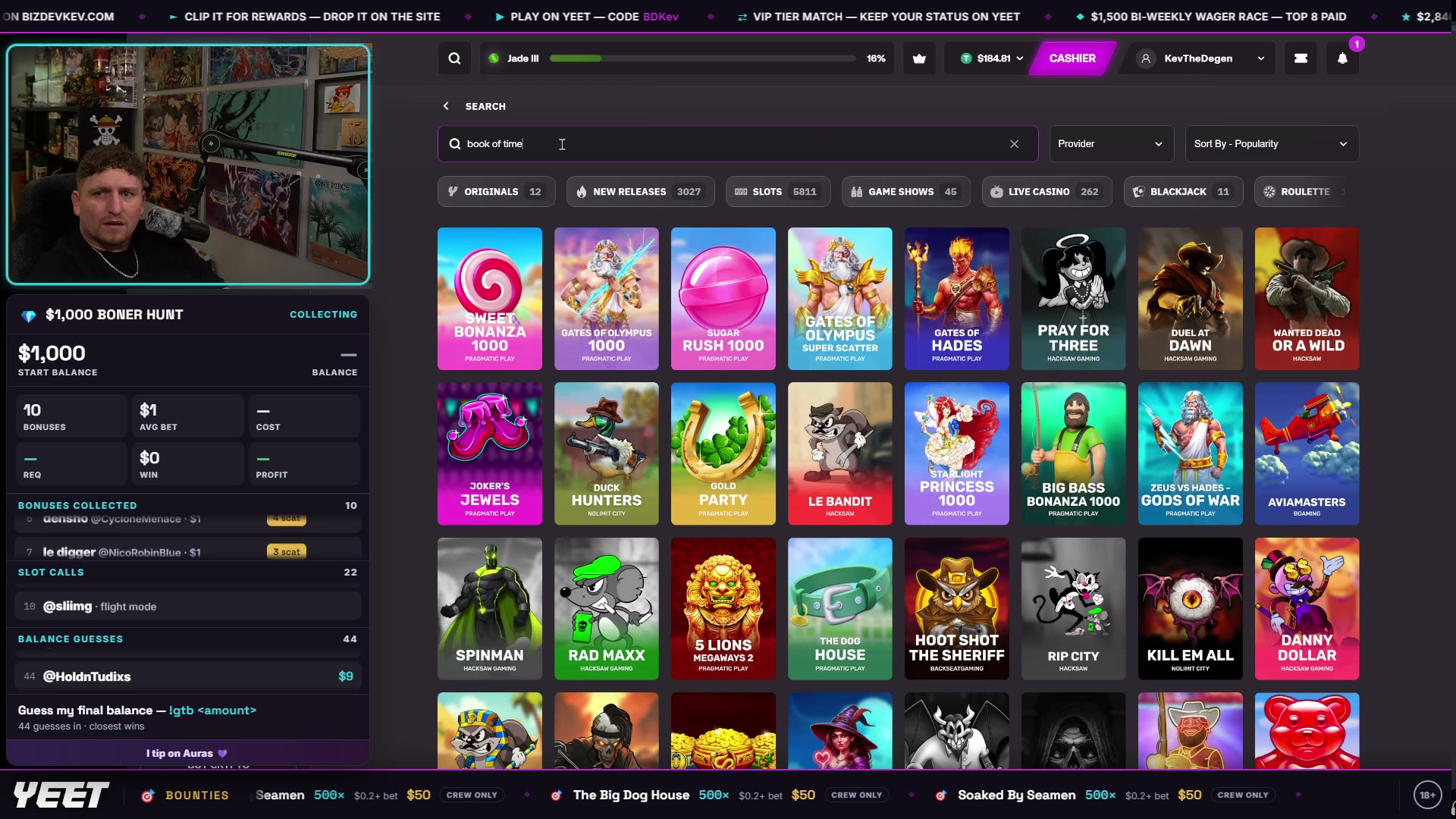Open the Sort By Popularity dropdown
This screenshot has height=819, width=1456.
click(x=1272, y=144)
